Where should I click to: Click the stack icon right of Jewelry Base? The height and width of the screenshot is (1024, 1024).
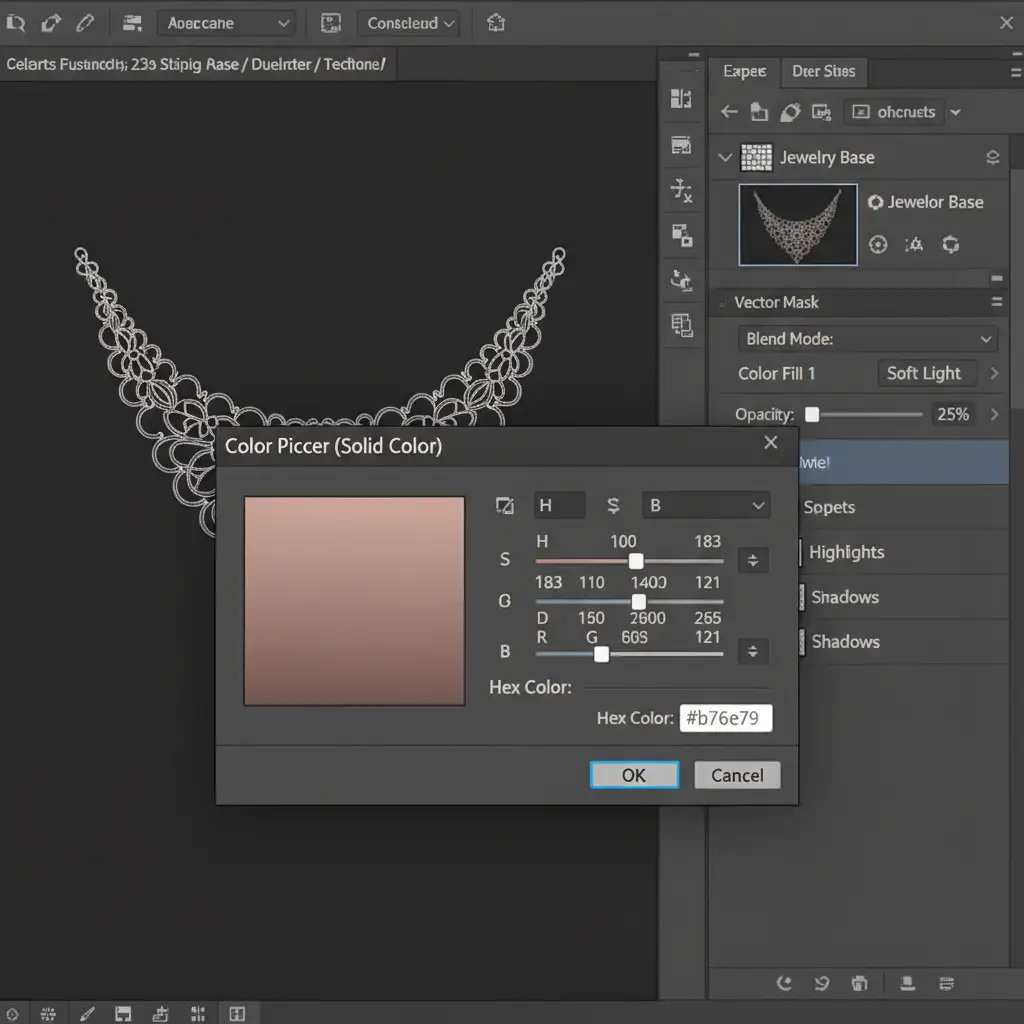(x=992, y=157)
